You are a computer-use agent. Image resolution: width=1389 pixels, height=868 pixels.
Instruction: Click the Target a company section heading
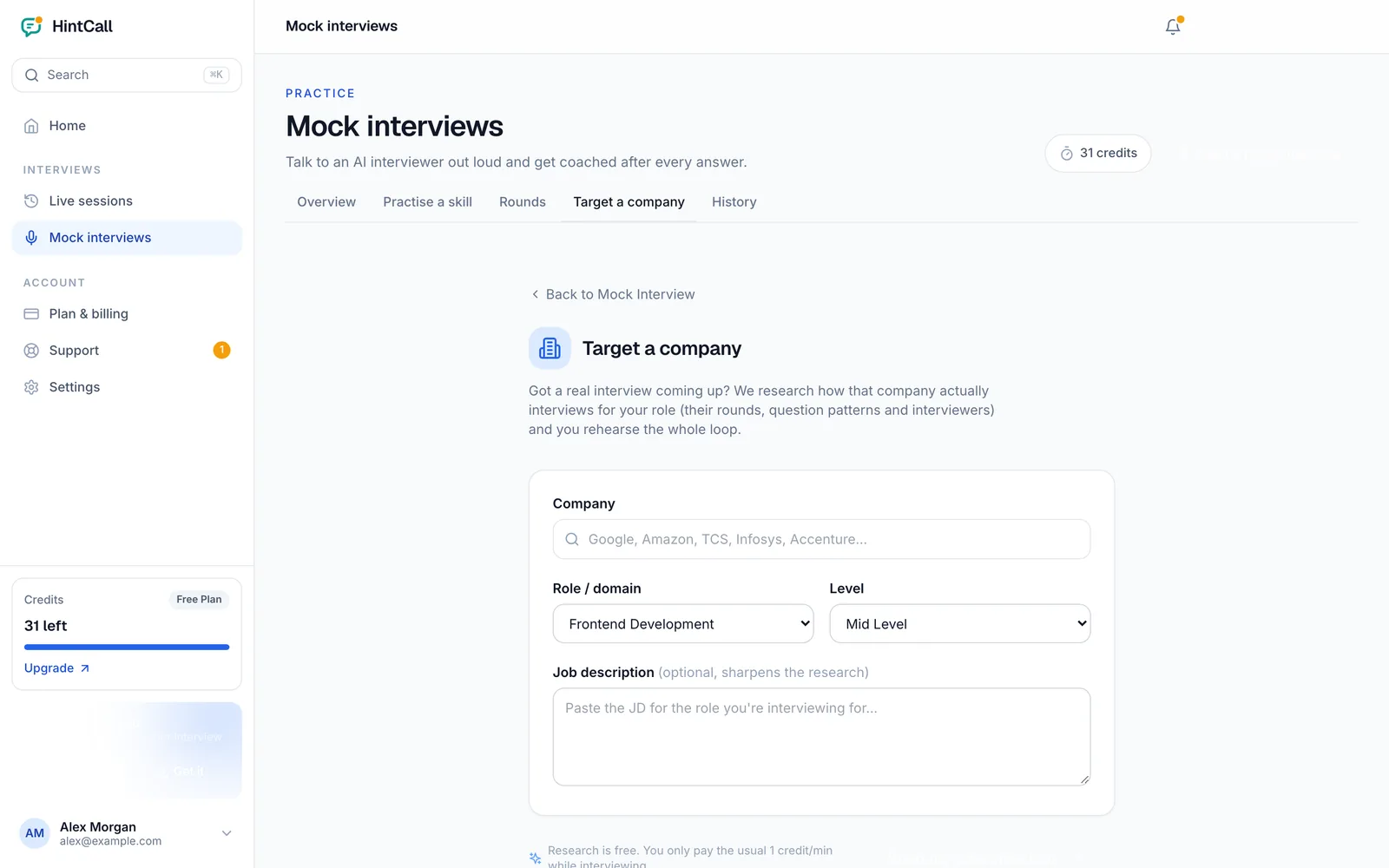pyautogui.click(x=662, y=349)
